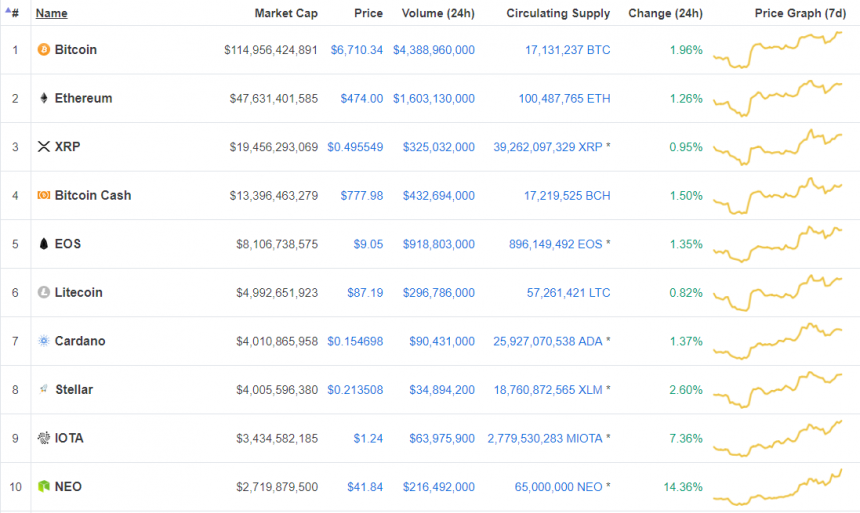Click XRP volume $325,032,000
Screen dimensions: 860x513
pyautogui.click(x=439, y=147)
